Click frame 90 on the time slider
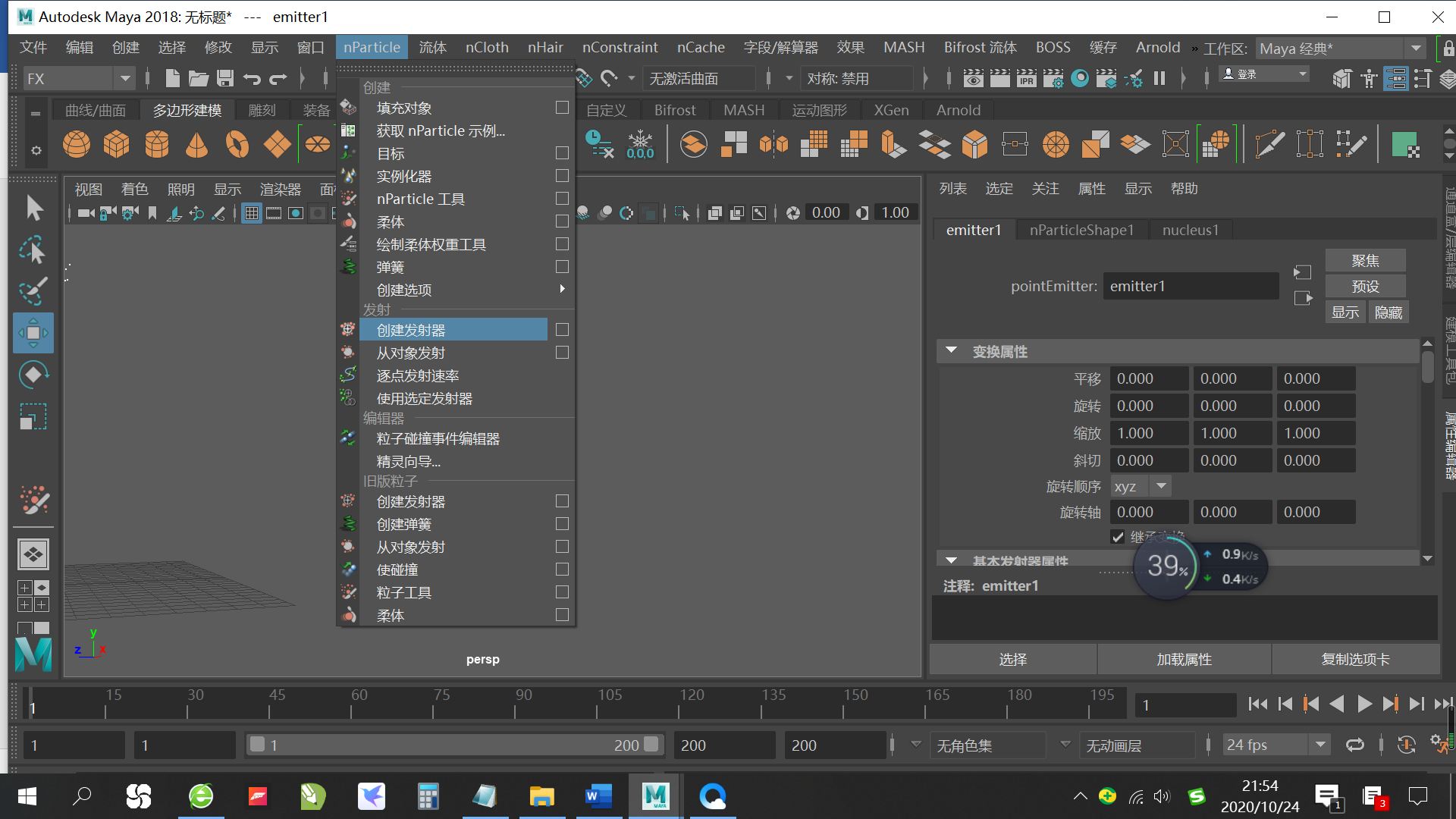 coord(516,704)
